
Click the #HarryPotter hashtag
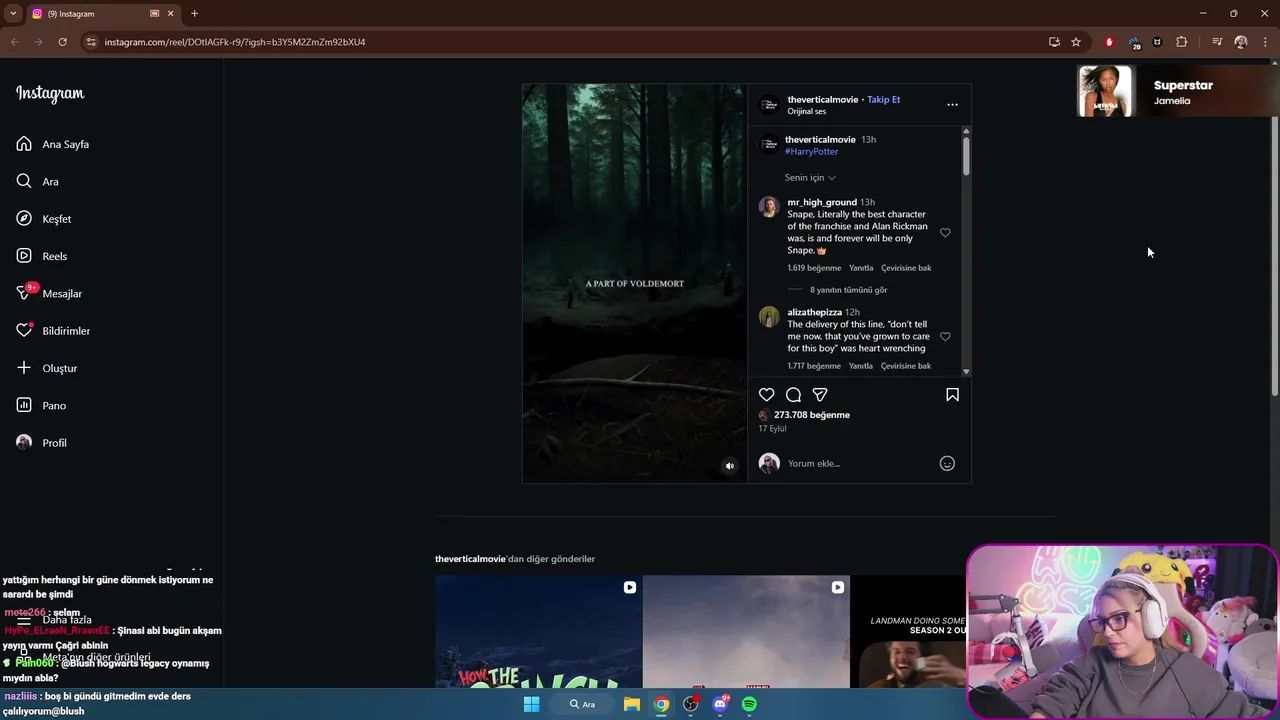811,152
